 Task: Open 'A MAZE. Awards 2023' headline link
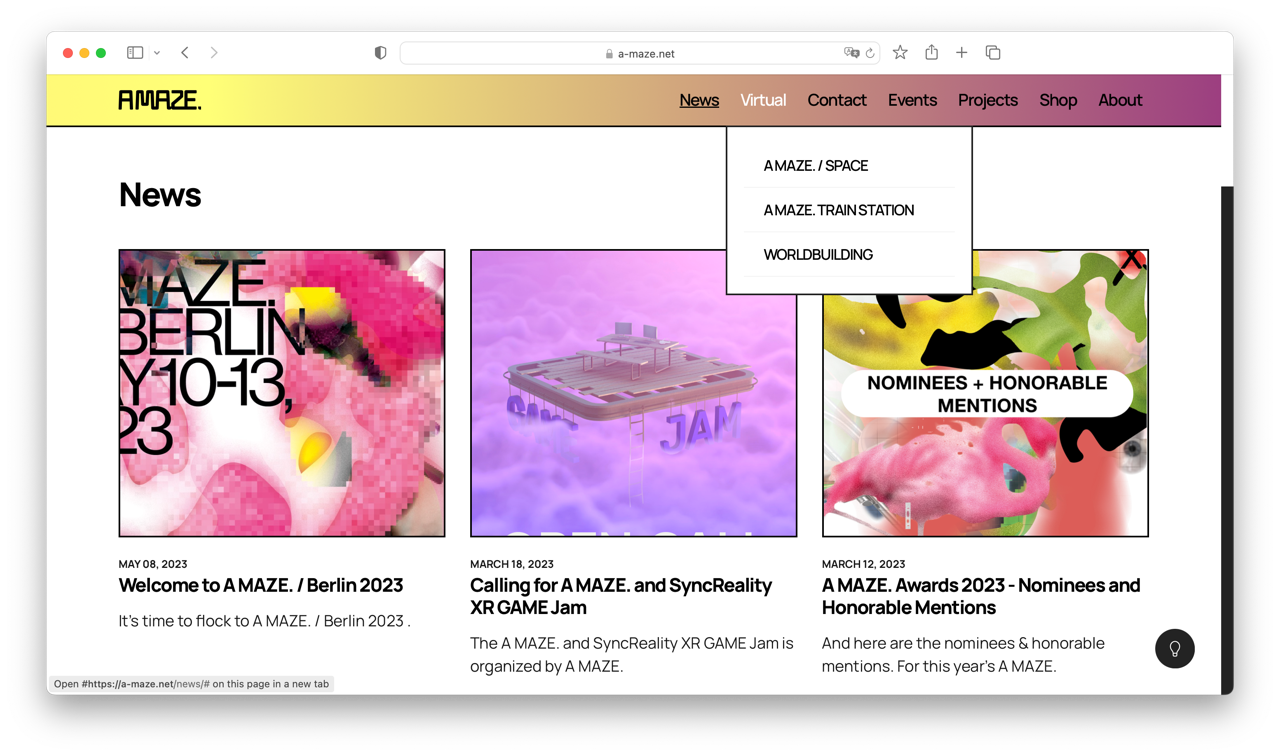point(981,596)
